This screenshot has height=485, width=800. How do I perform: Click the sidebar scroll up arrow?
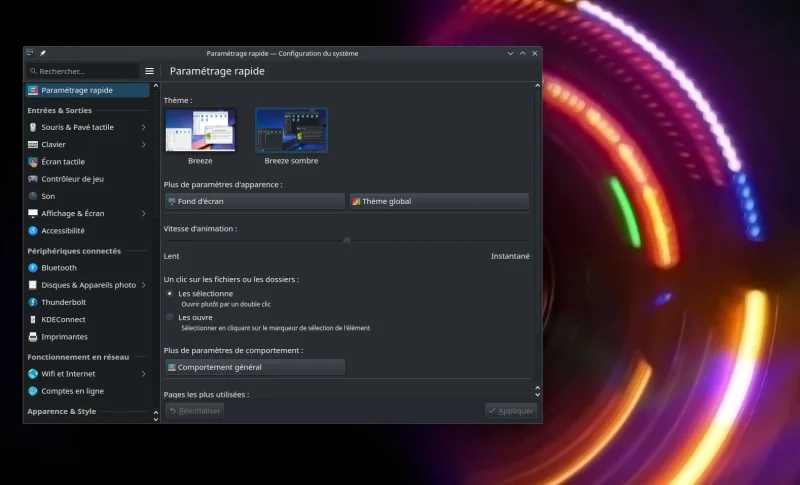pos(156,86)
